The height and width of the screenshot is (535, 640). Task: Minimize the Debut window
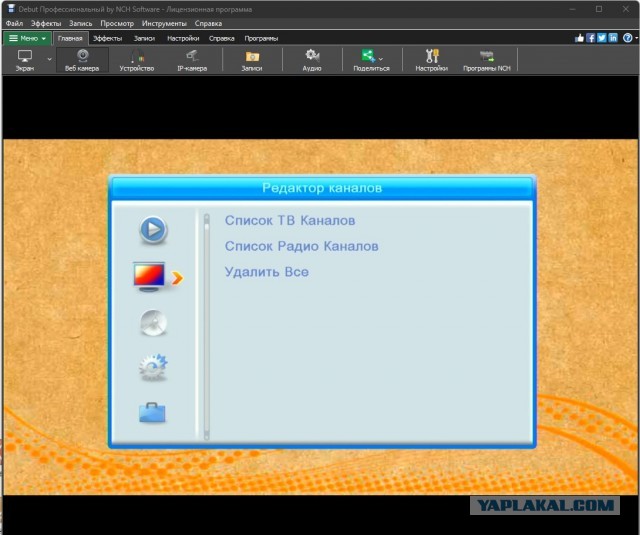point(572,9)
